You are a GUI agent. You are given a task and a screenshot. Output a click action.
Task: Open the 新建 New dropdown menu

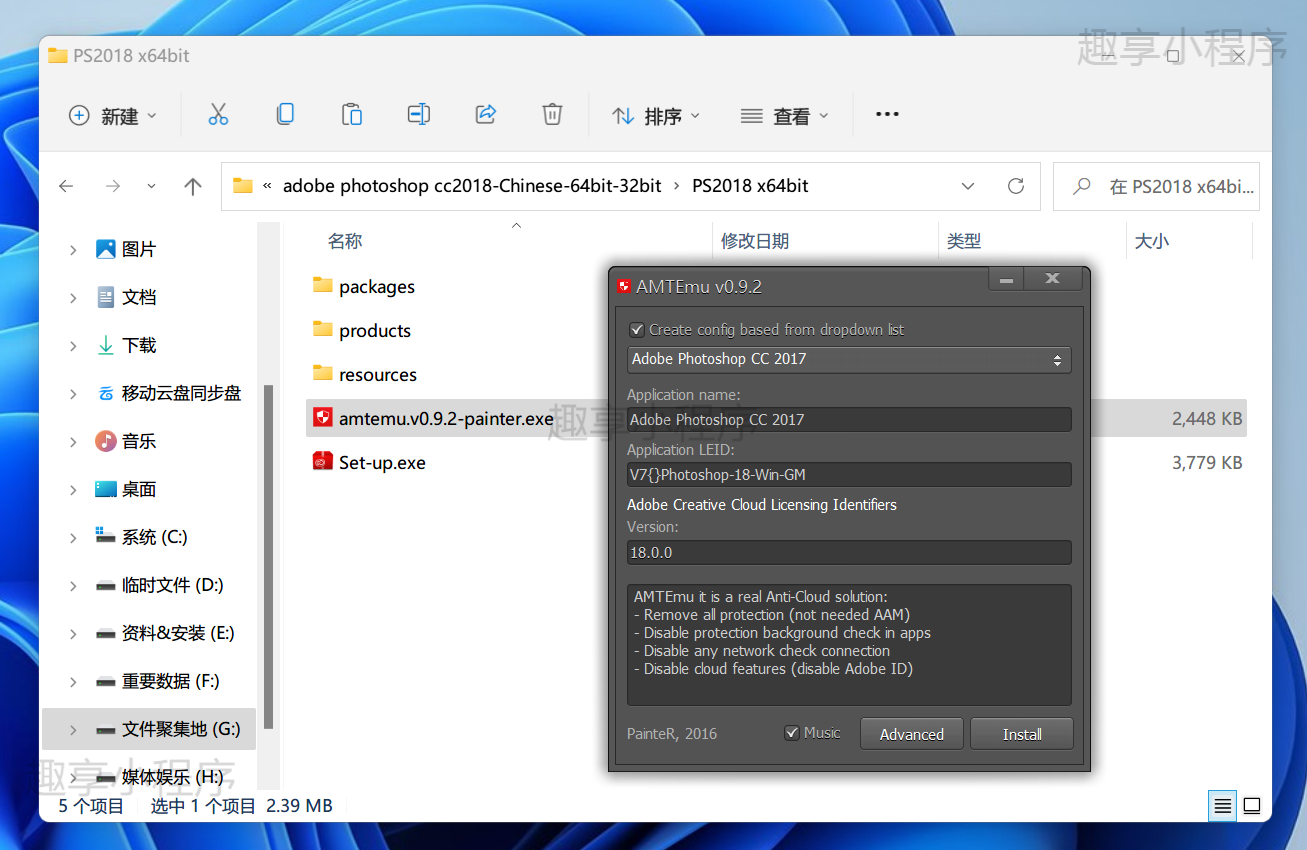tap(112, 116)
